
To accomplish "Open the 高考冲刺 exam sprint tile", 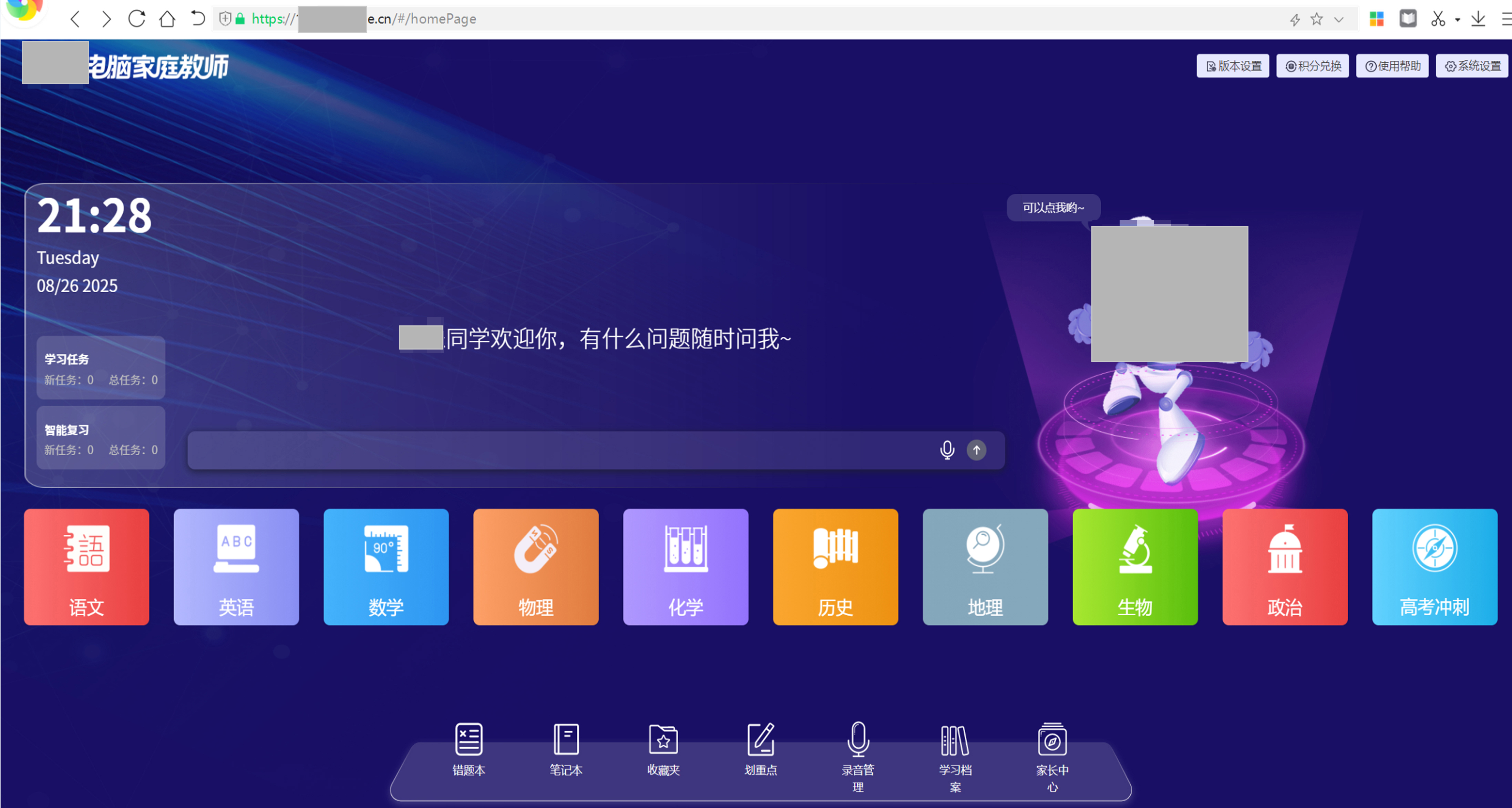I will (x=1434, y=567).
